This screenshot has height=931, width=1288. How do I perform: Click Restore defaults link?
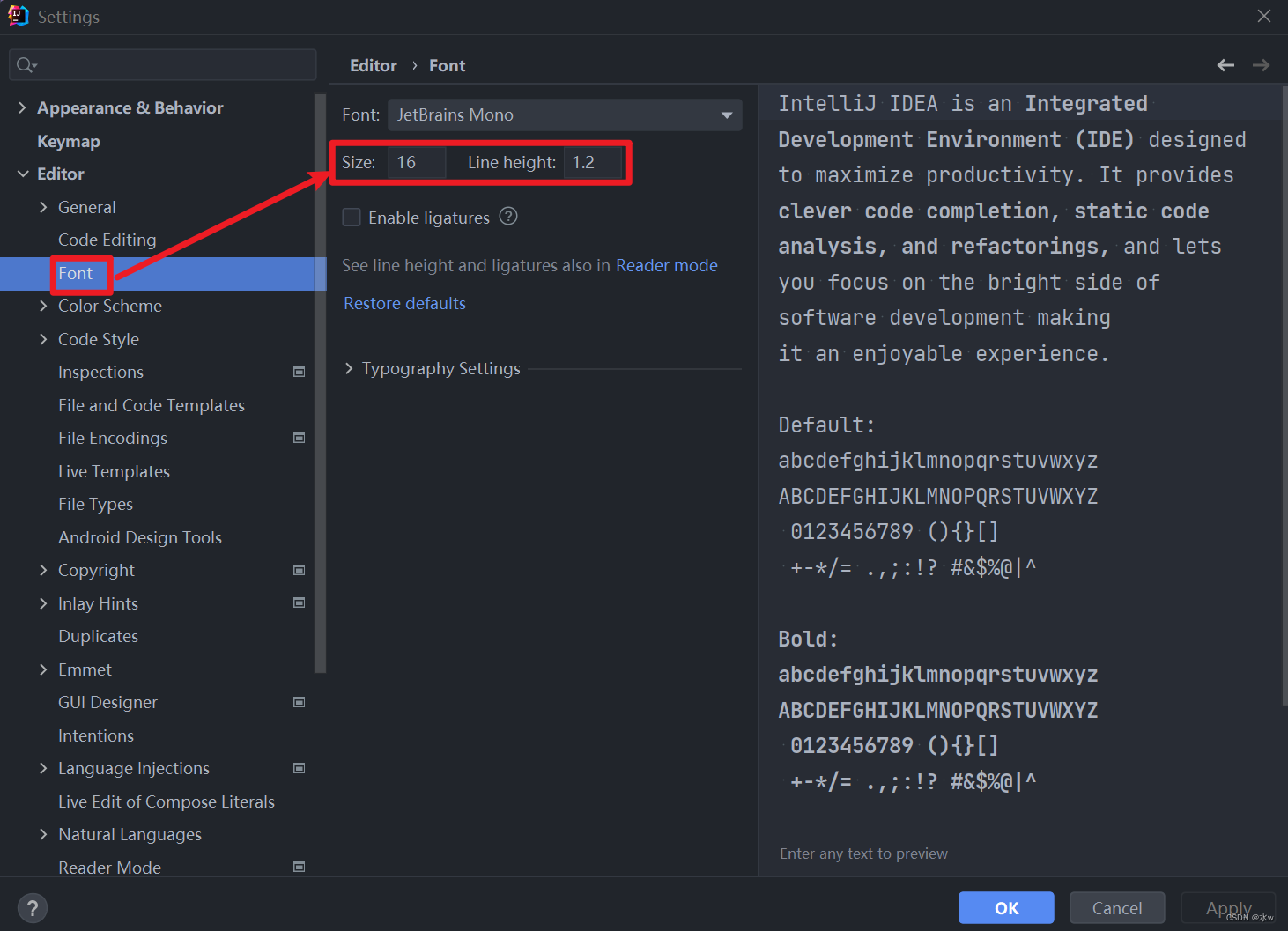pos(404,303)
